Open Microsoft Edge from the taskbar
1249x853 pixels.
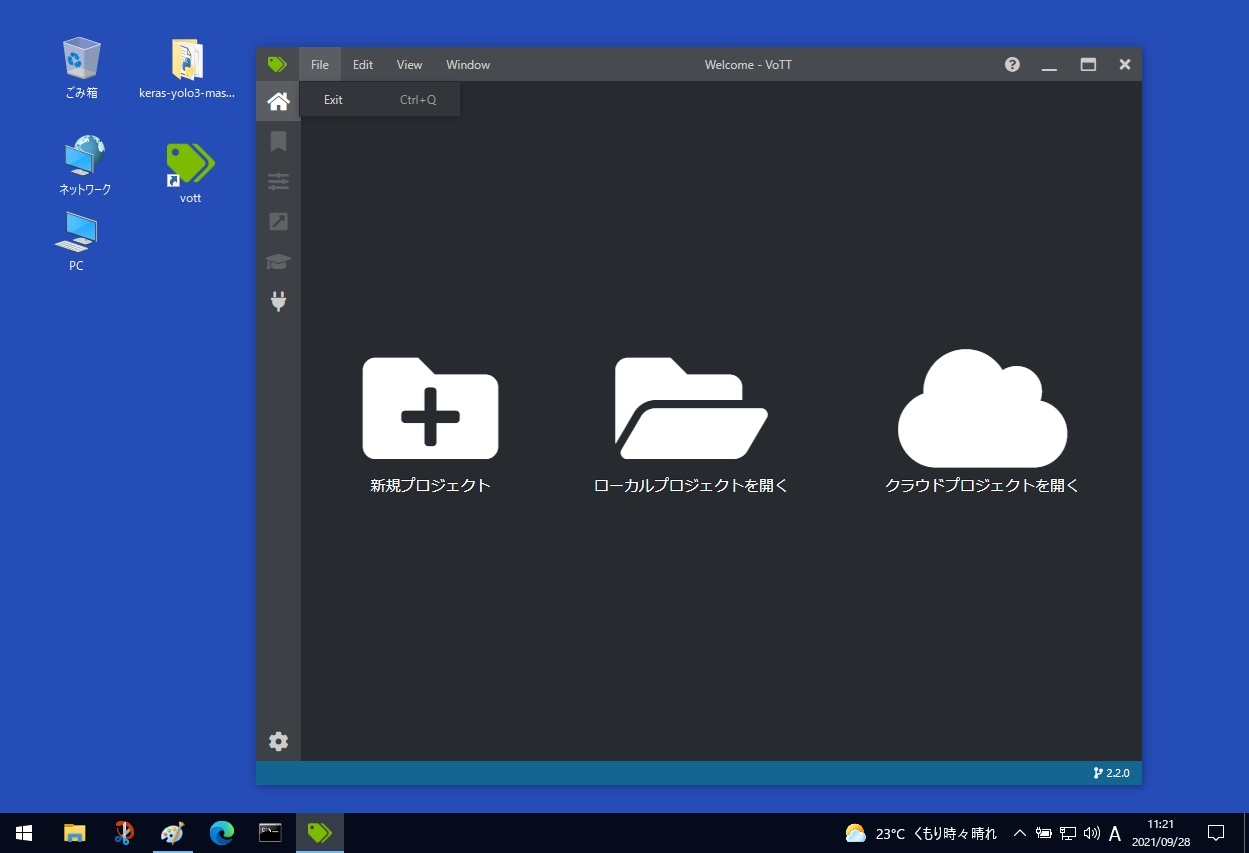221,833
